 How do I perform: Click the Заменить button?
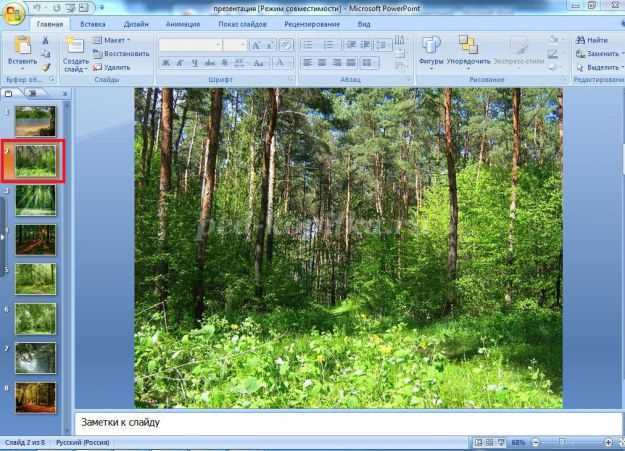coord(597,54)
